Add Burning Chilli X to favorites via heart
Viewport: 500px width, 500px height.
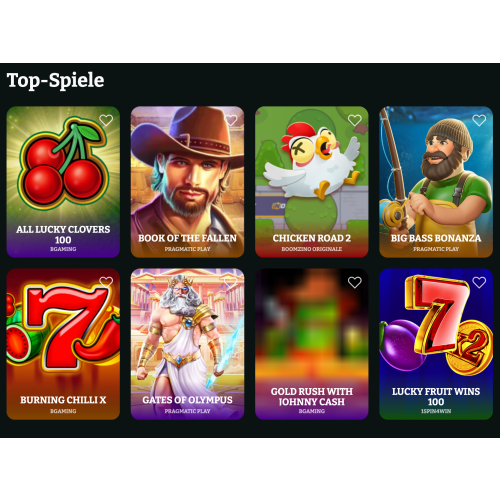point(106,282)
